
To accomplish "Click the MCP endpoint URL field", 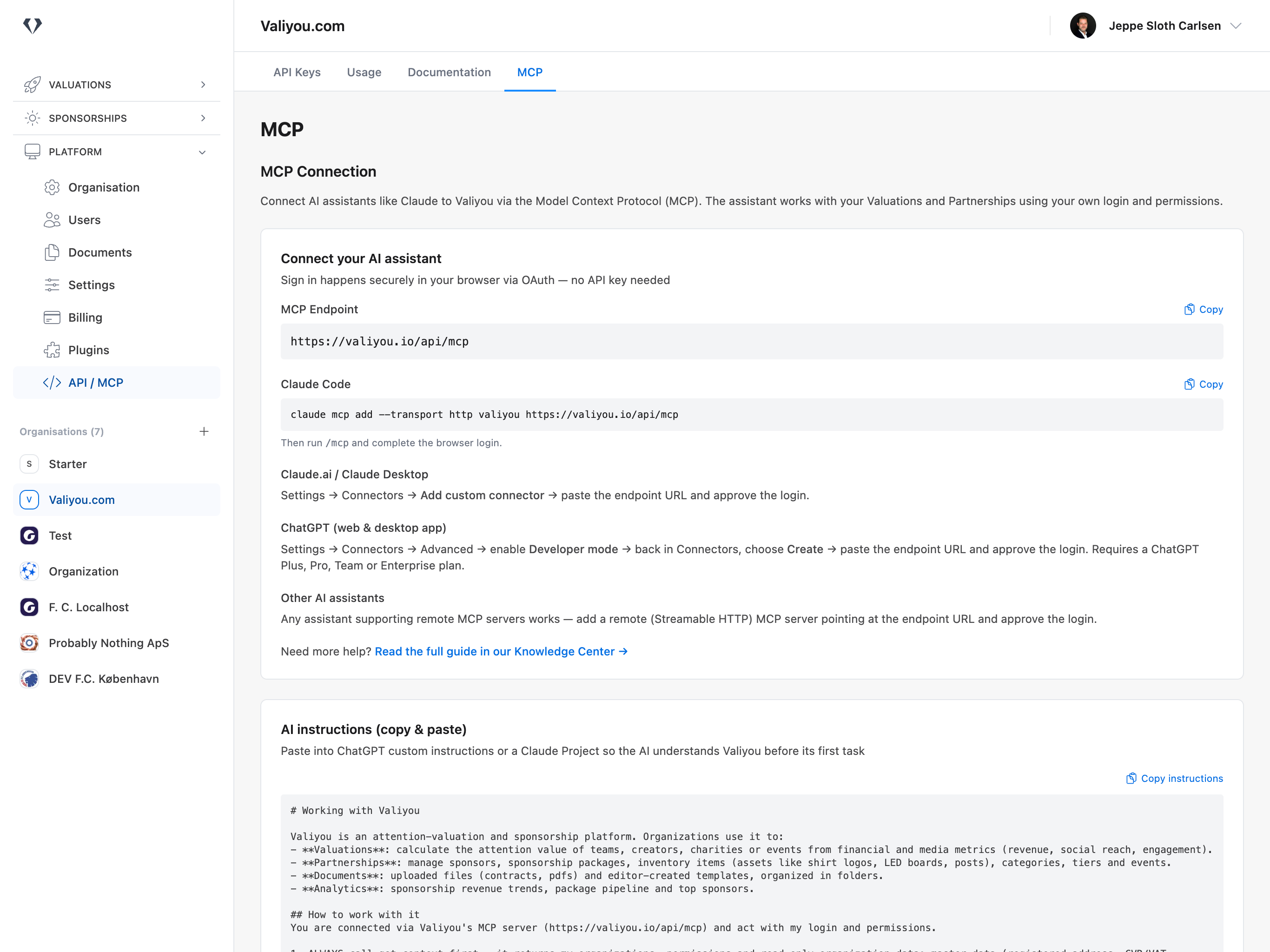I will click(752, 342).
